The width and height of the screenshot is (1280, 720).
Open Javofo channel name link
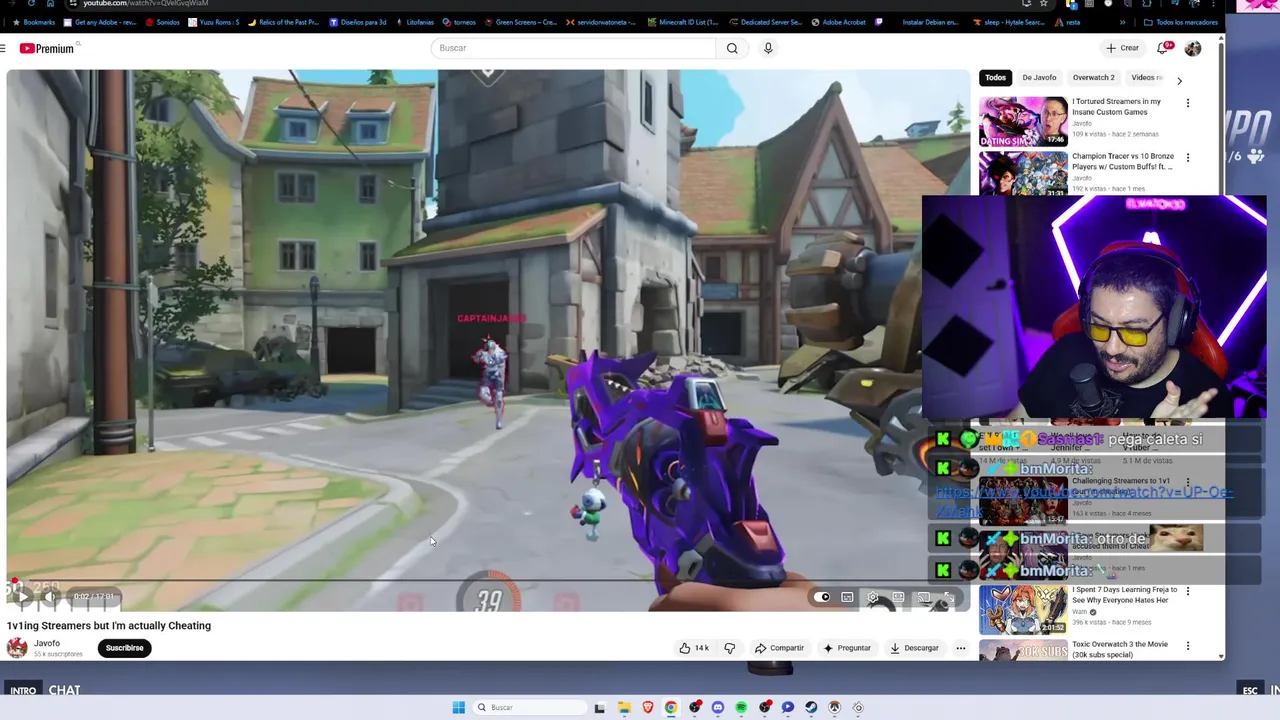click(x=47, y=643)
